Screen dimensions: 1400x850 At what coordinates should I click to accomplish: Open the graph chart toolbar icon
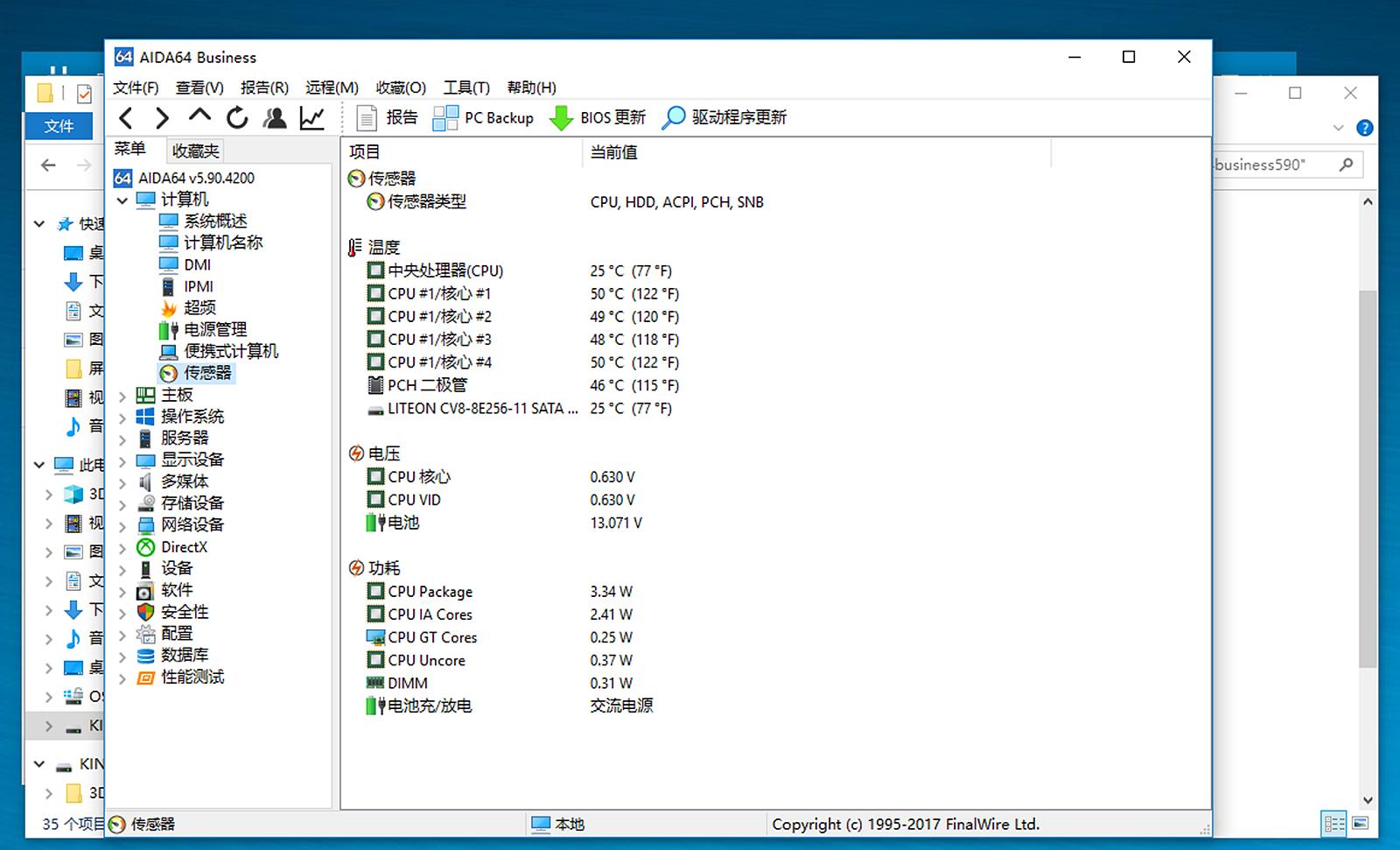click(312, 117)
